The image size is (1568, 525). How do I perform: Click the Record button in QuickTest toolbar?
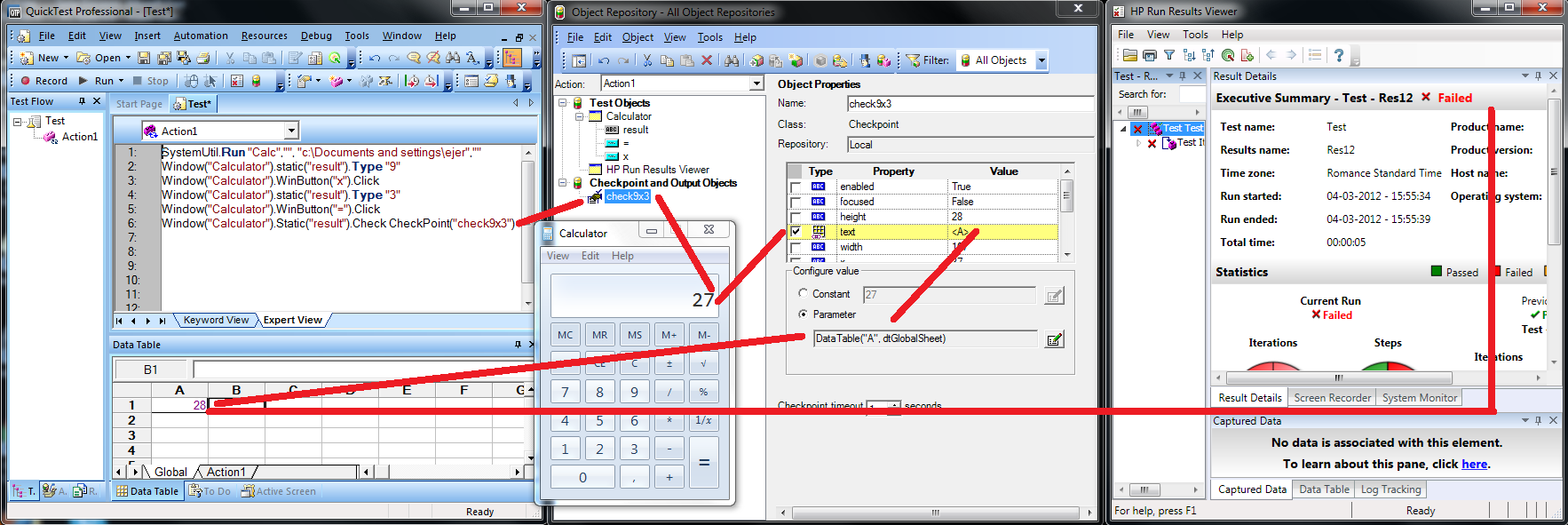click(x=44, y=81)
